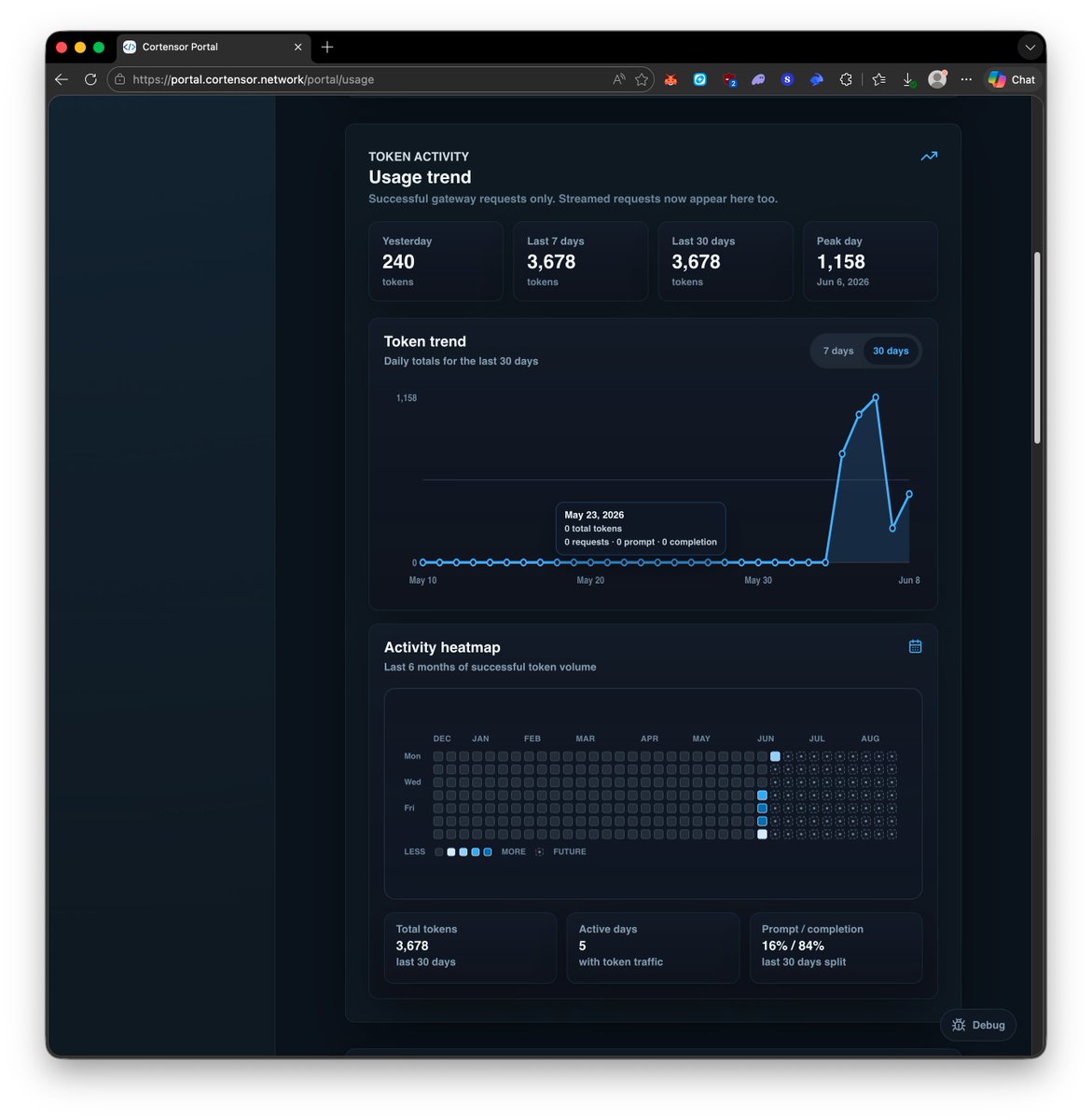The height and width of the screenshot is (1119, 1092).
Task: Click the page vertical scrollbar thumb
Action: (1037, 348)
